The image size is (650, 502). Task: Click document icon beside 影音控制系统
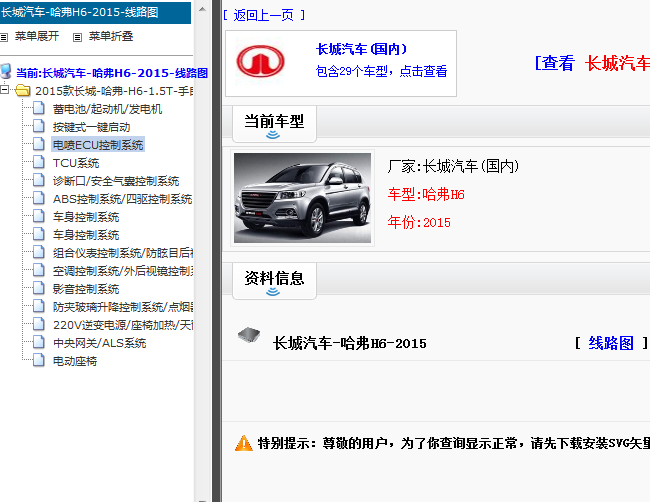pos(39,288)
